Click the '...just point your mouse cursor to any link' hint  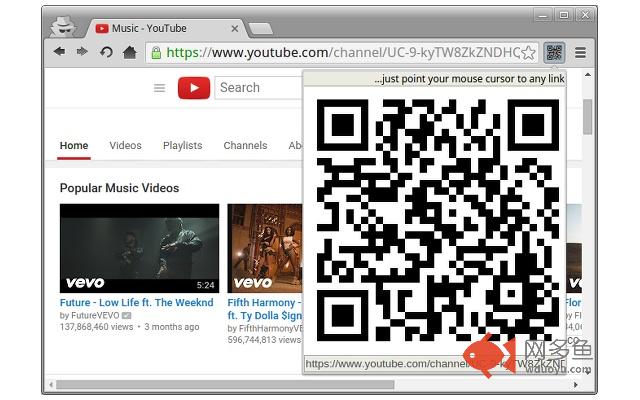click(x=469, y=79)
